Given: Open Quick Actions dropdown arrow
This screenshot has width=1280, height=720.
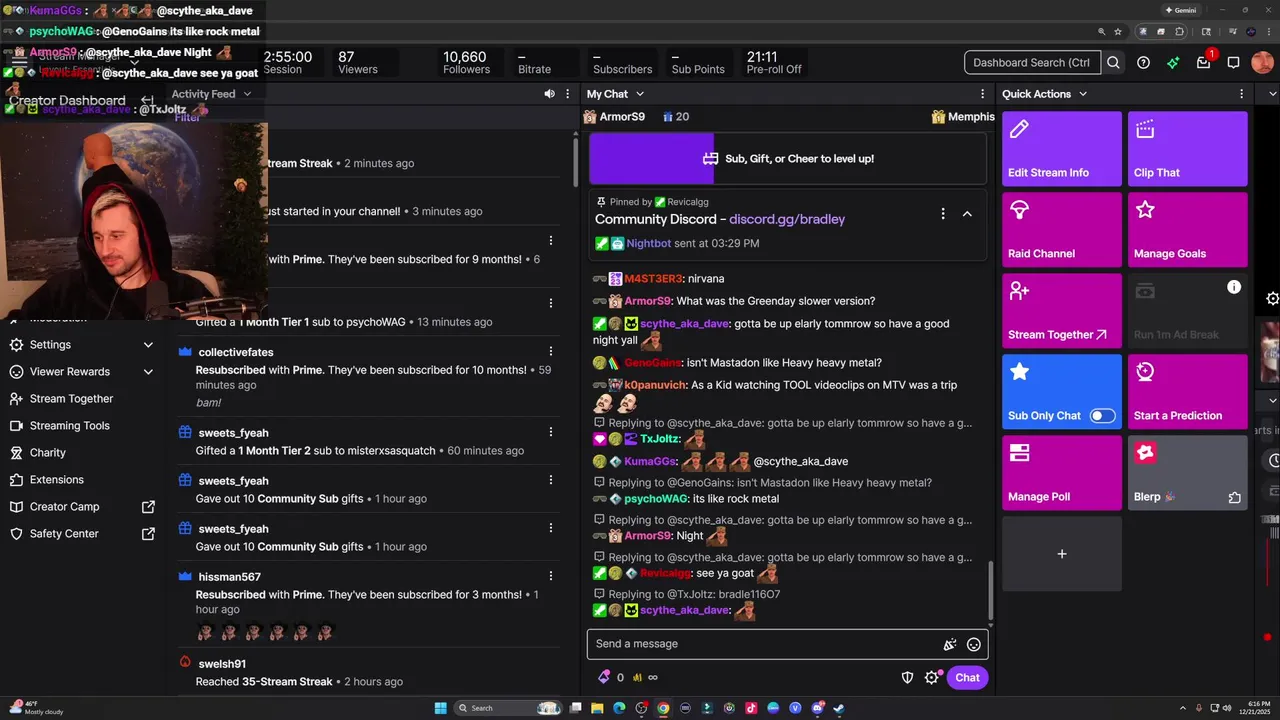Looking at the screenshot, I should coord(1082,94).
